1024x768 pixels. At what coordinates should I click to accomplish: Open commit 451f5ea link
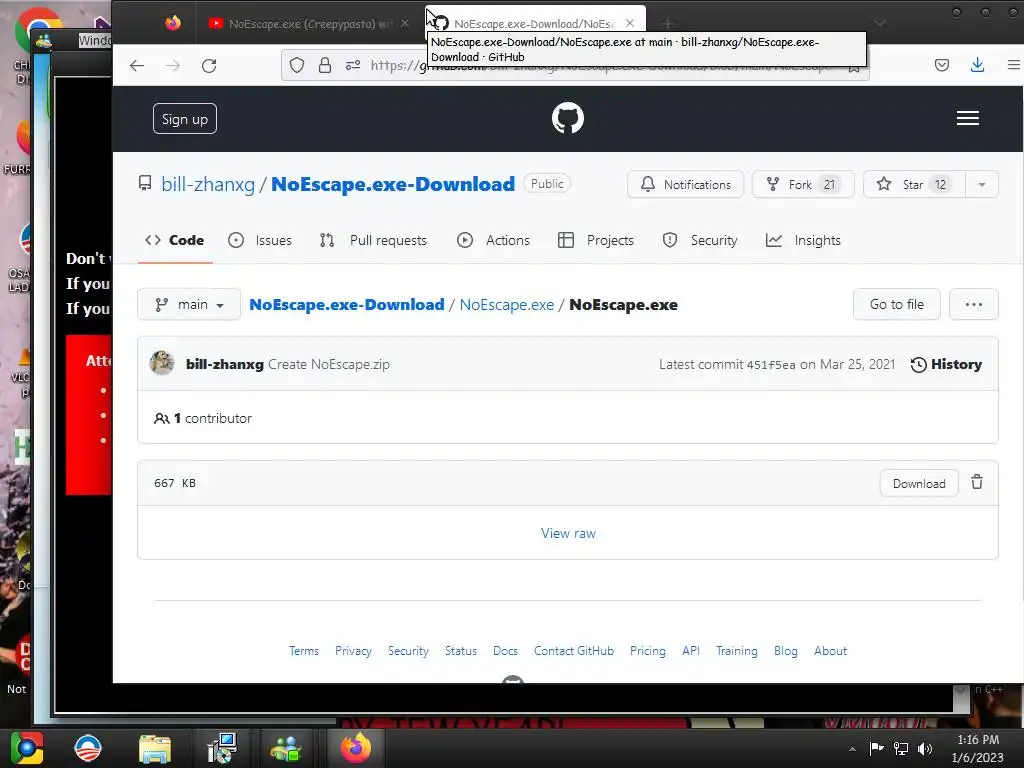pyautogui.click(x=771, y=364)
